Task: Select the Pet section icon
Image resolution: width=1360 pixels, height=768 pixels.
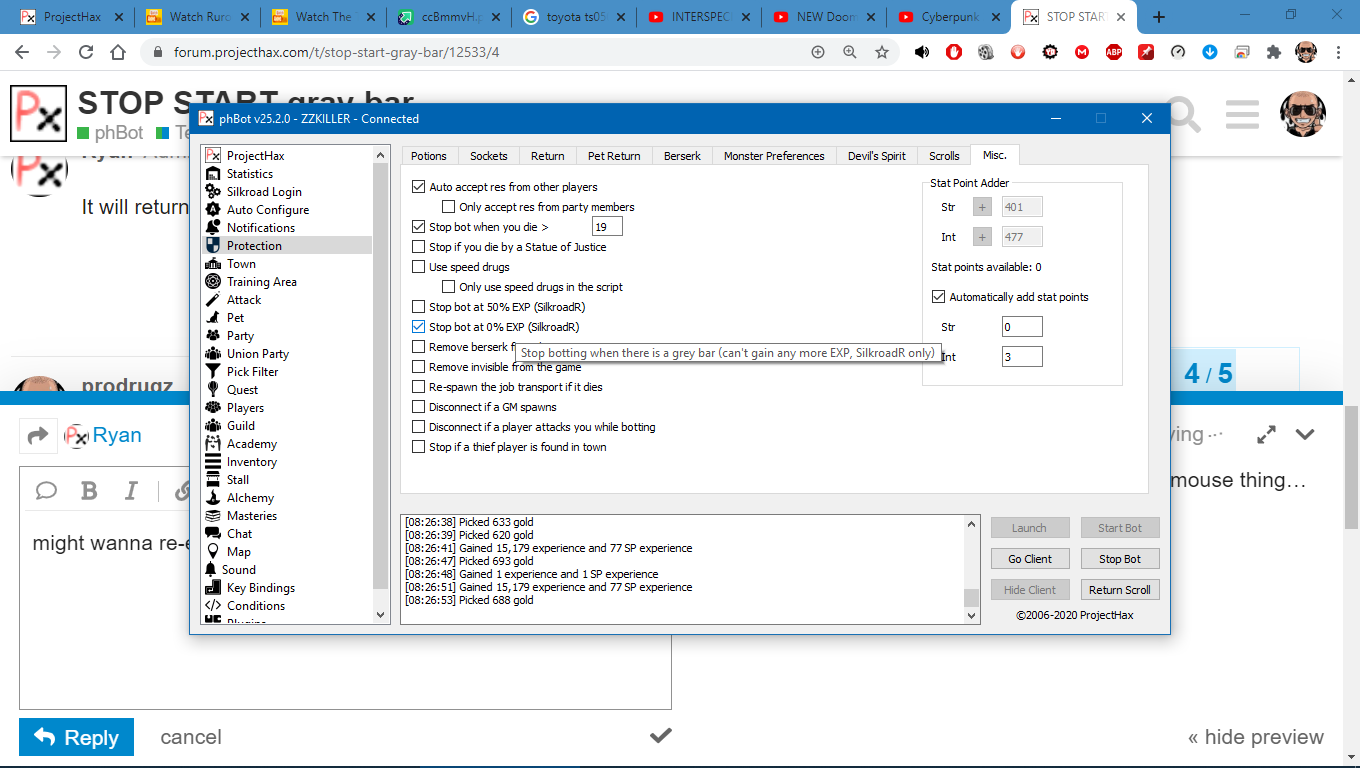Action: pos(213,318)
